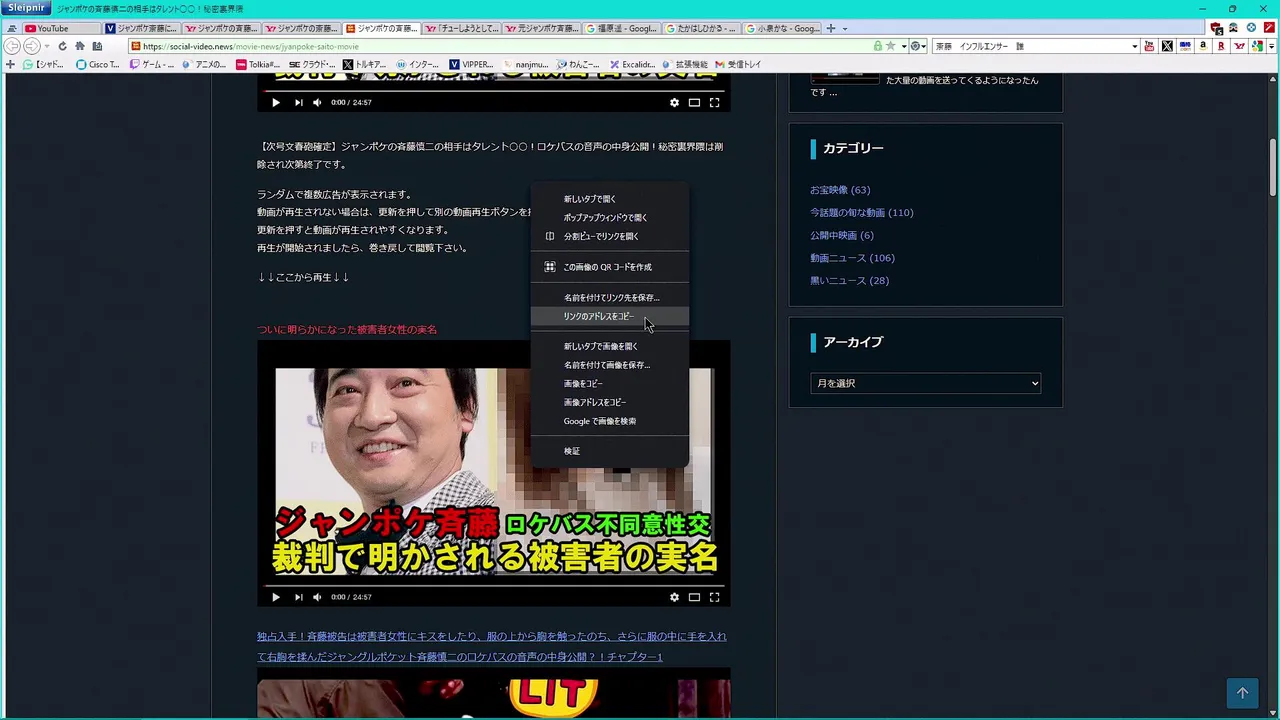This screenshot has width=1280, height=720.
Task: Expand the 月を選択 archive dropdown
Action: click(x=926, y=383)
